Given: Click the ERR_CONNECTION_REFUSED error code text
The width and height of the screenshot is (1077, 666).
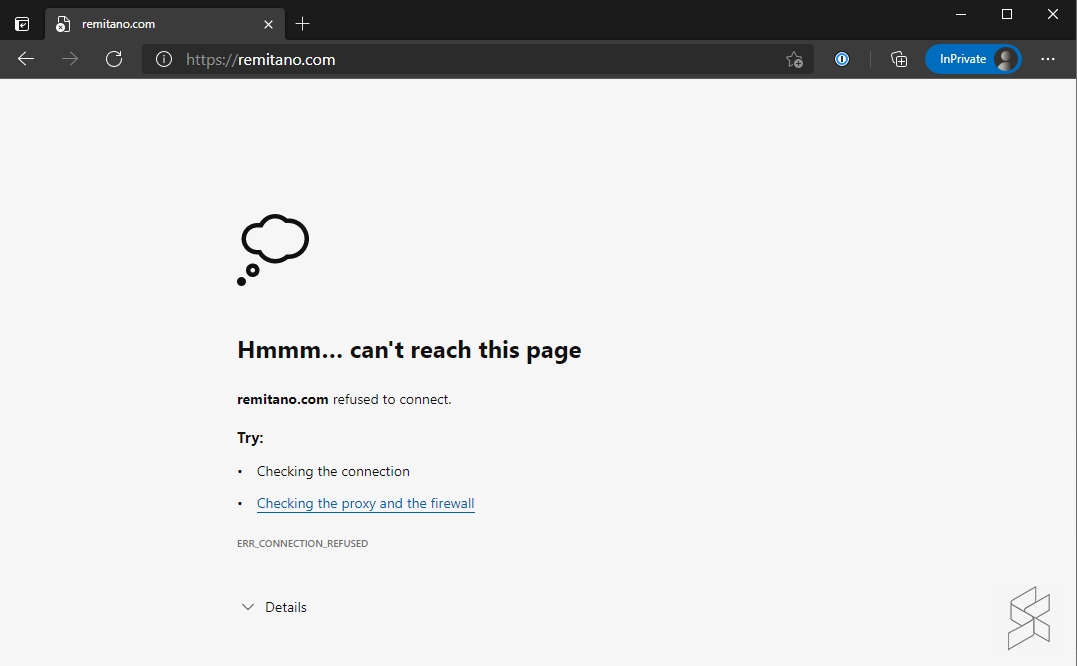Looking at the screenshot, I should [302, 544].
